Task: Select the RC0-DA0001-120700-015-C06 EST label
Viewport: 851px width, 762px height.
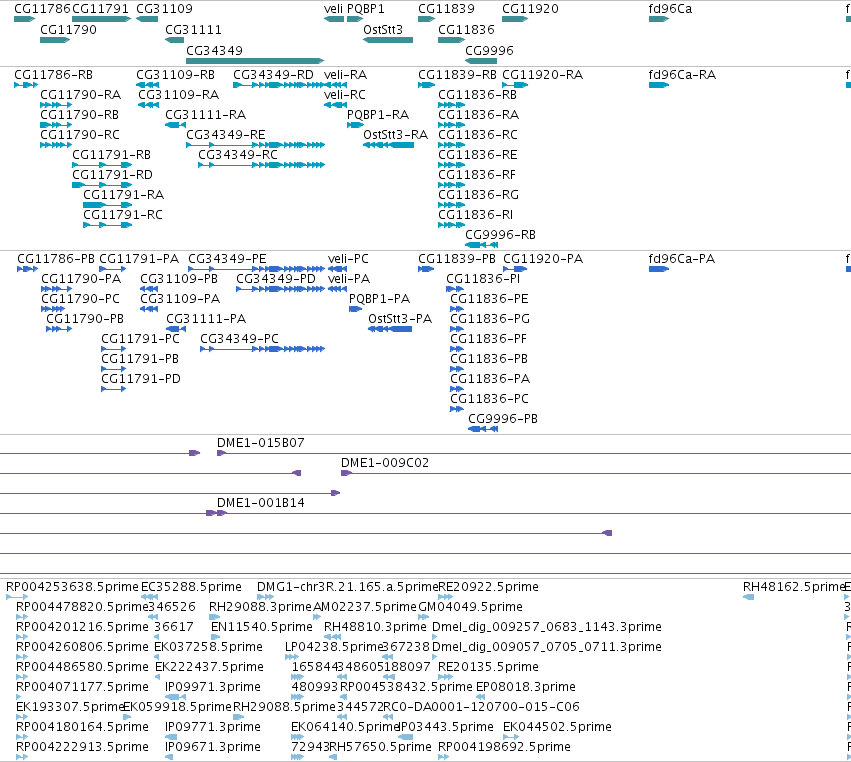Action: pyautogui.click(x=481, y=707)
